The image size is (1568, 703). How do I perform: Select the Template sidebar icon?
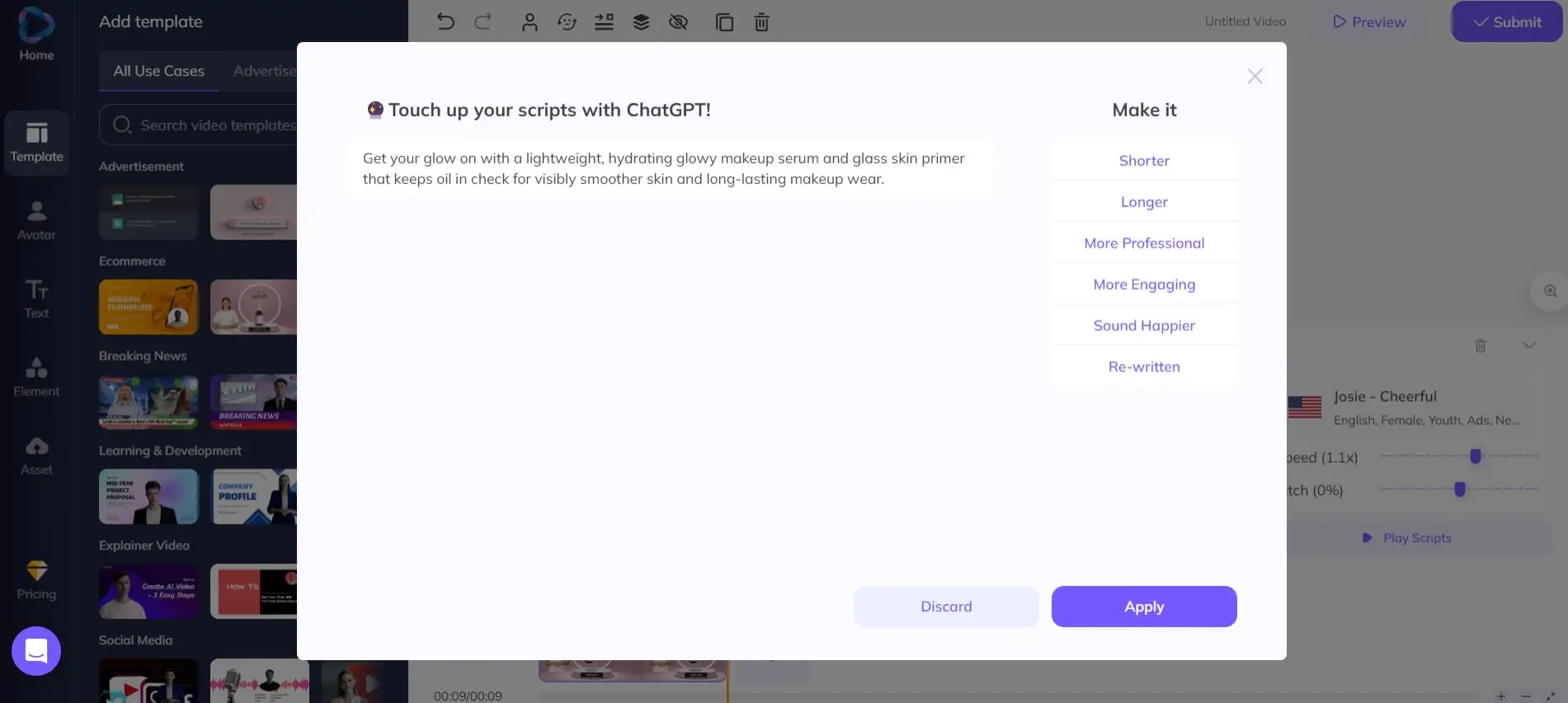[x=36, y=143]
